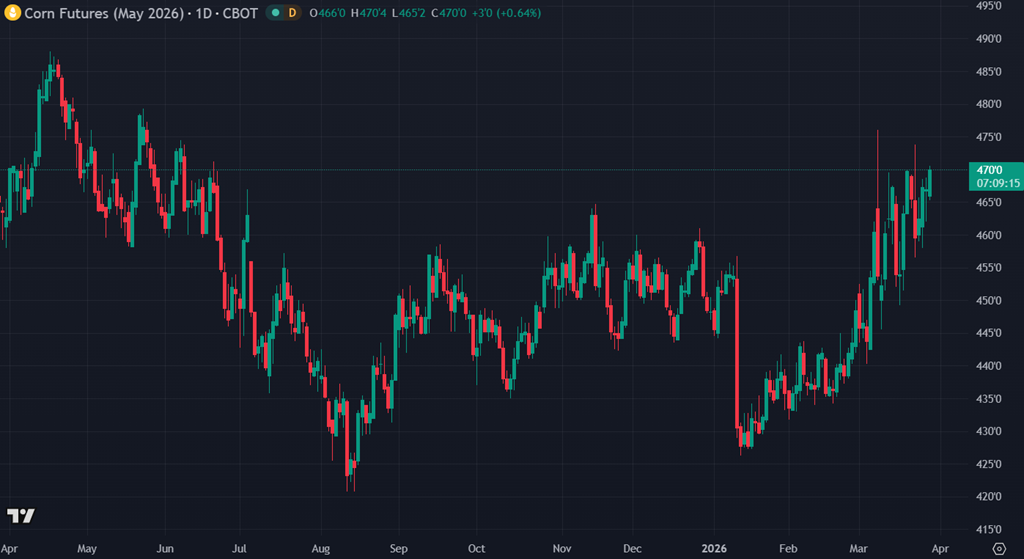This screenshot has width=1024, height=559.
Task: Click the corn symbol icon in header
Action: [13, 13]
